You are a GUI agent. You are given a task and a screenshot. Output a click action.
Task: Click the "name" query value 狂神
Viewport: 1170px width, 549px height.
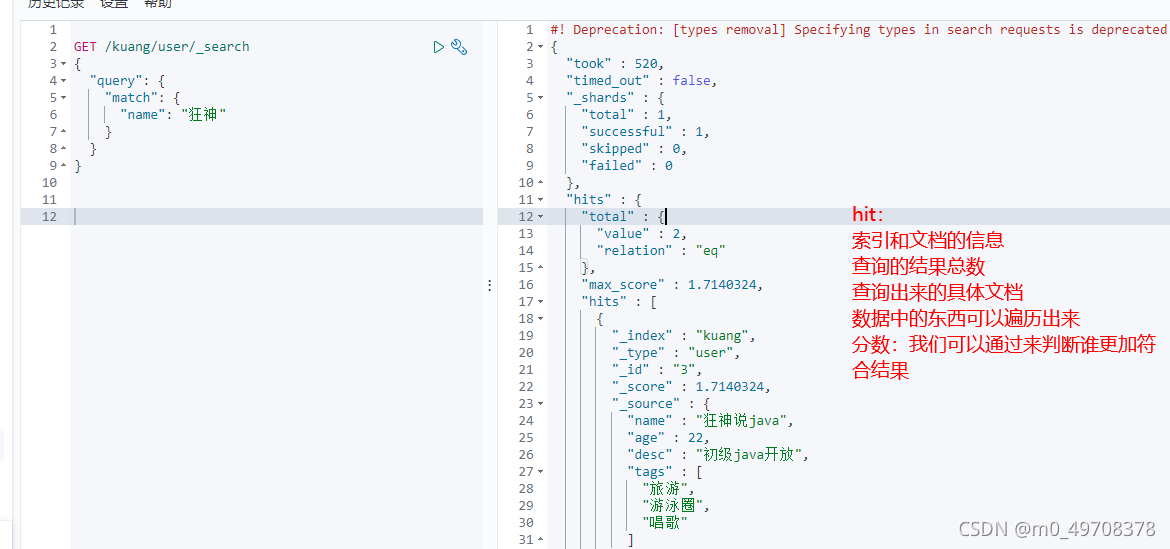click(x=204, y=115)
